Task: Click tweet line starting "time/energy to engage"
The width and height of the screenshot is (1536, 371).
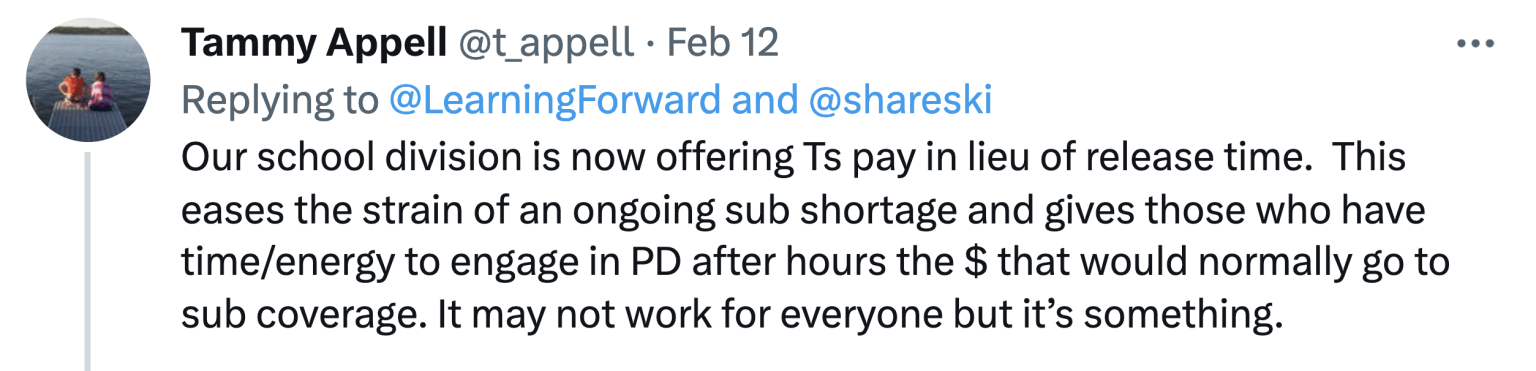Action: (x=816, y=264)
